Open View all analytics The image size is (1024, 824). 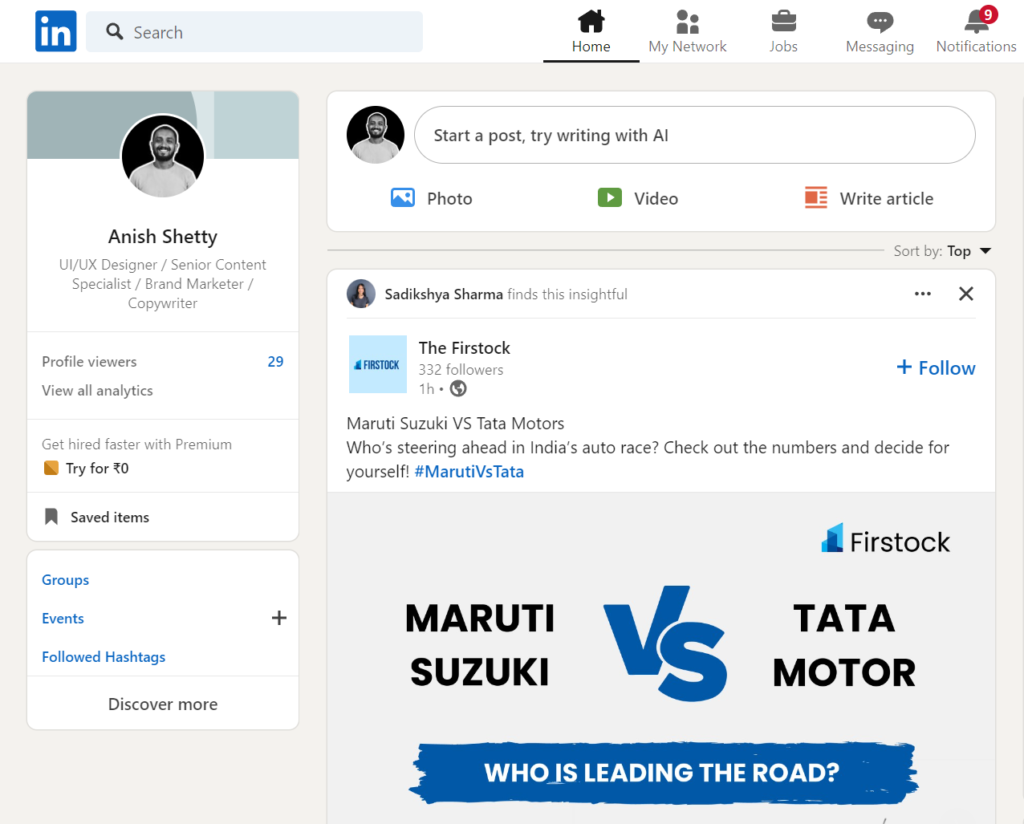(97, 390)
